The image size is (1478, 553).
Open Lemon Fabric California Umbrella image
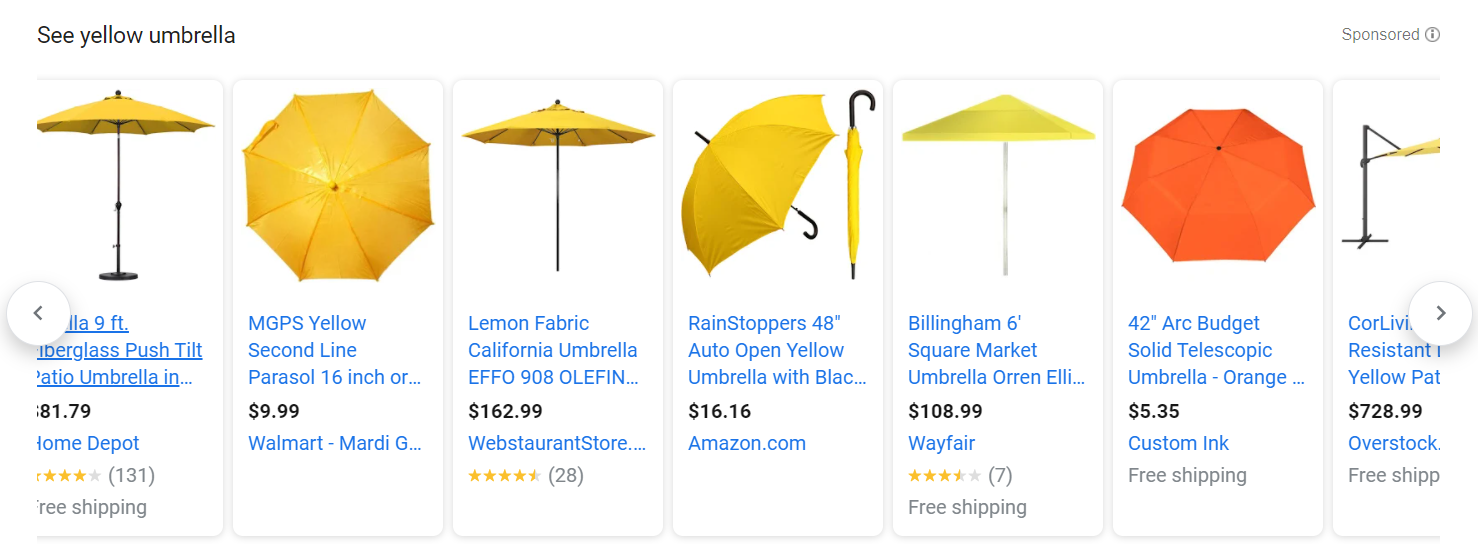pos(558,185)
